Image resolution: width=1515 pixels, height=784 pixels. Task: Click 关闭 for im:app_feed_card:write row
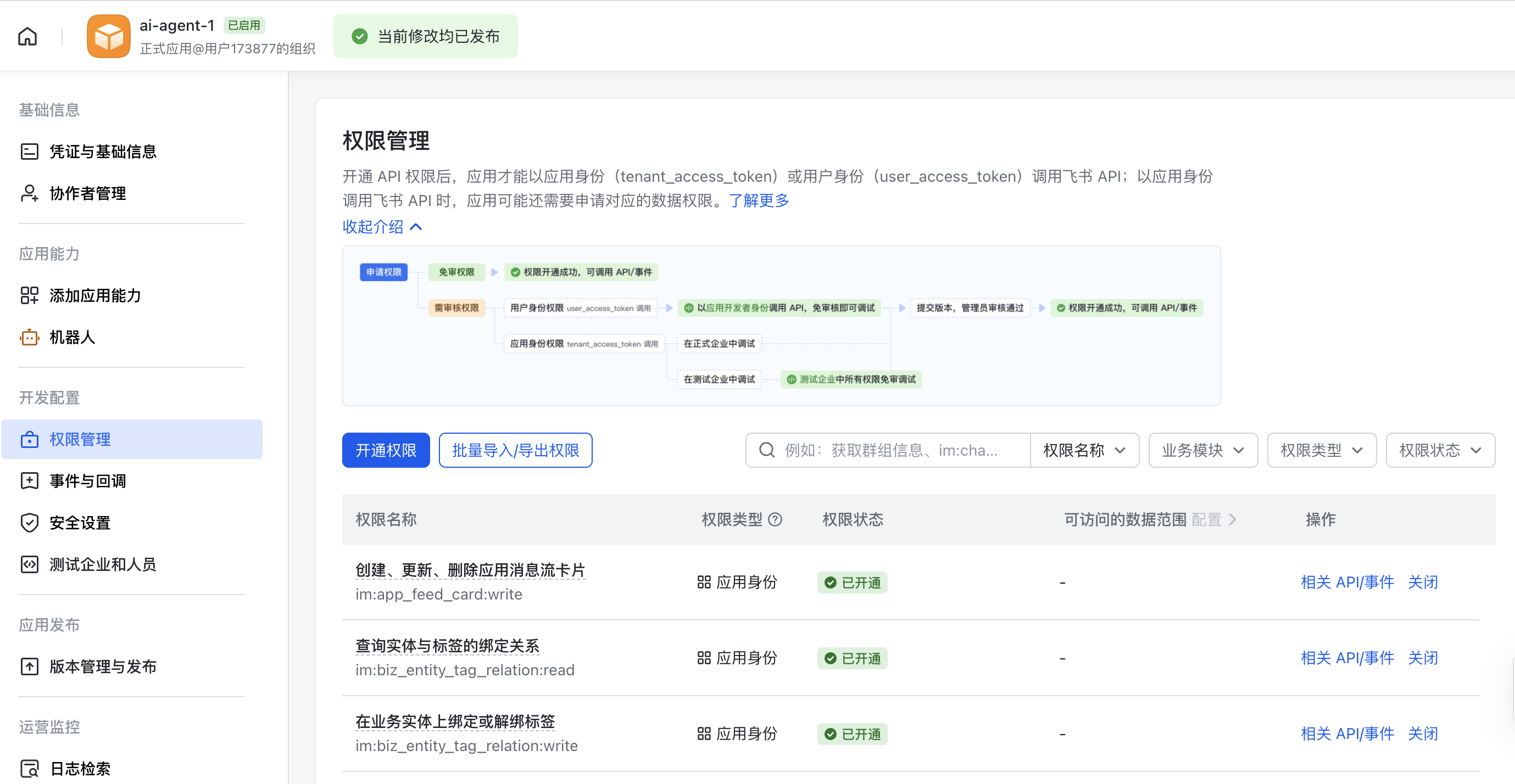point(1423,583)
